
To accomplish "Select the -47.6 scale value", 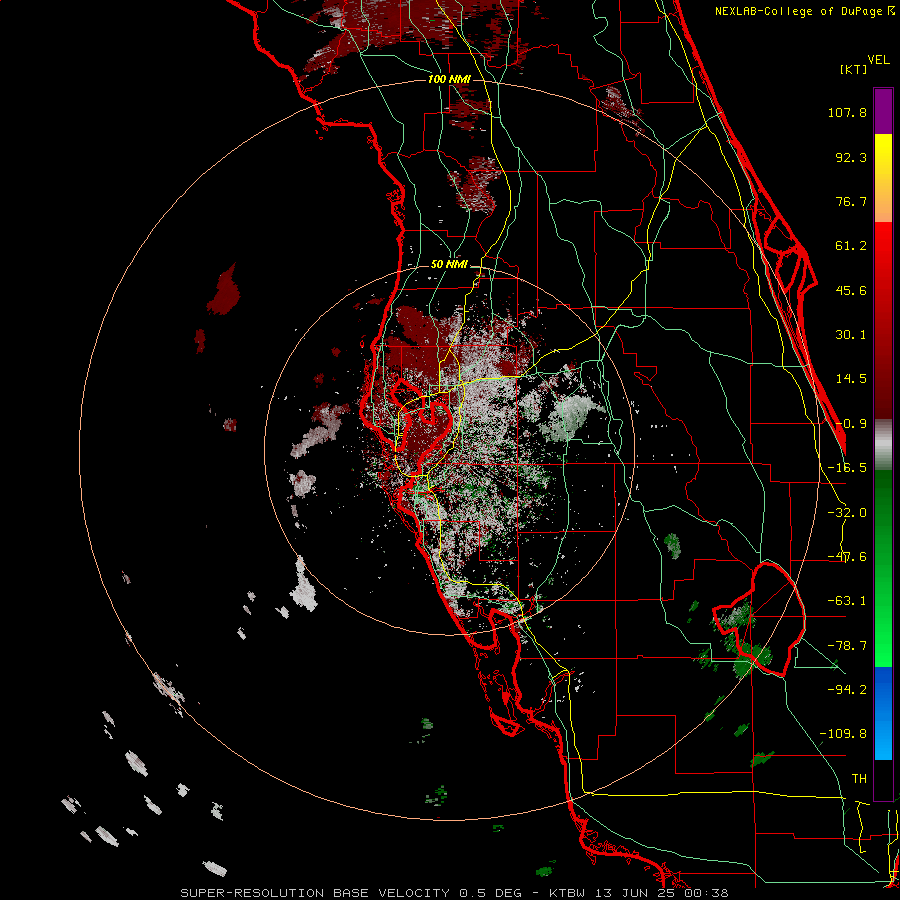I will click(x=847, y=557).
